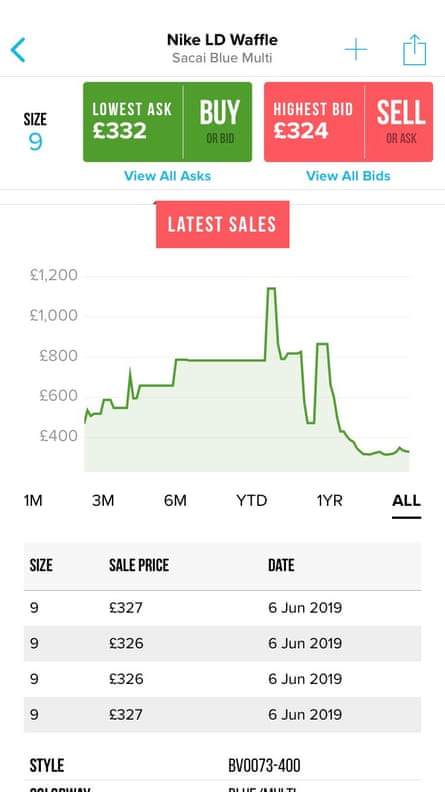445x792 pixels.
Task: Change the size 9 selector
Action: [35, 132]
